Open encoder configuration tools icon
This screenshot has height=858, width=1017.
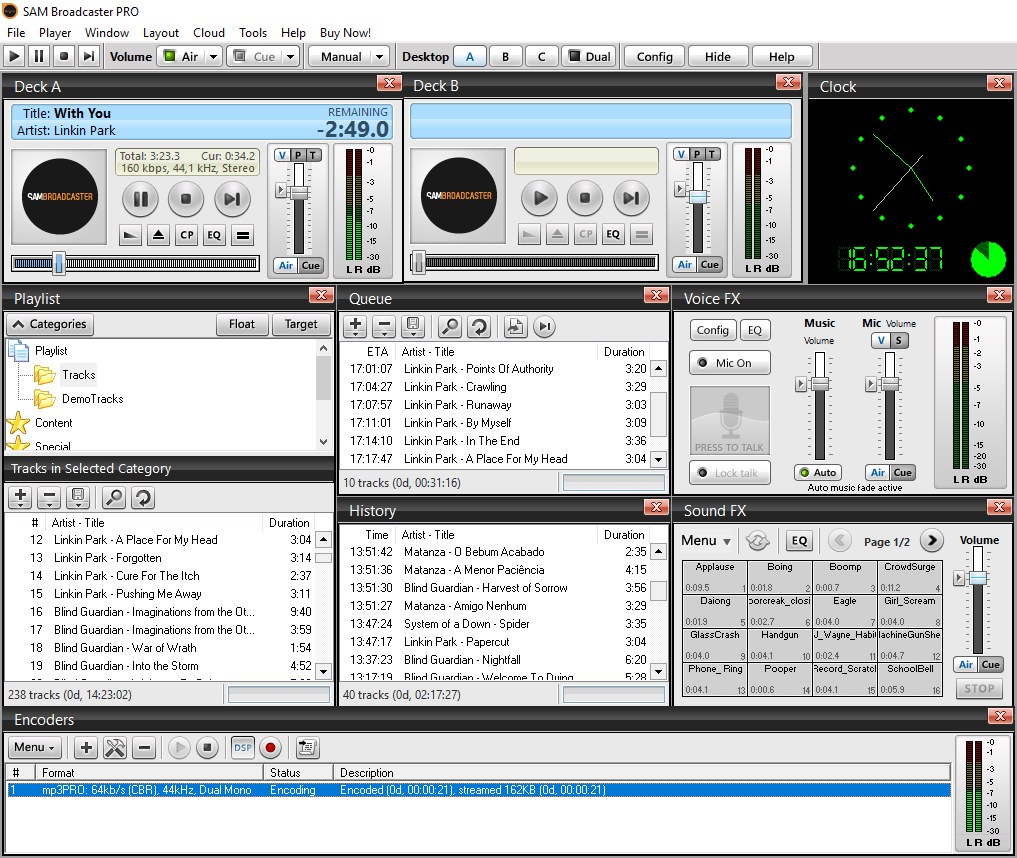[115, 748]
